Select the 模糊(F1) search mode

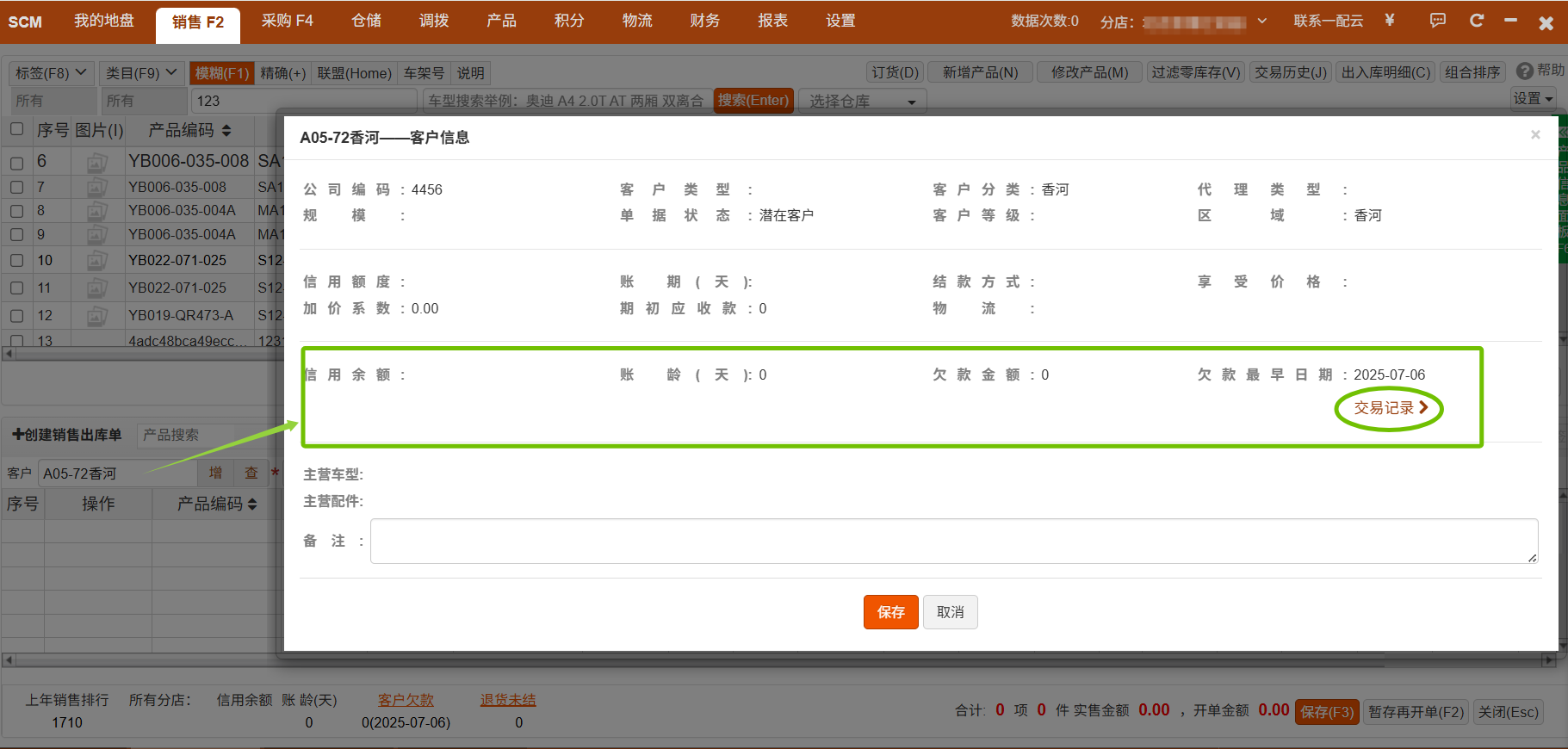222,73
